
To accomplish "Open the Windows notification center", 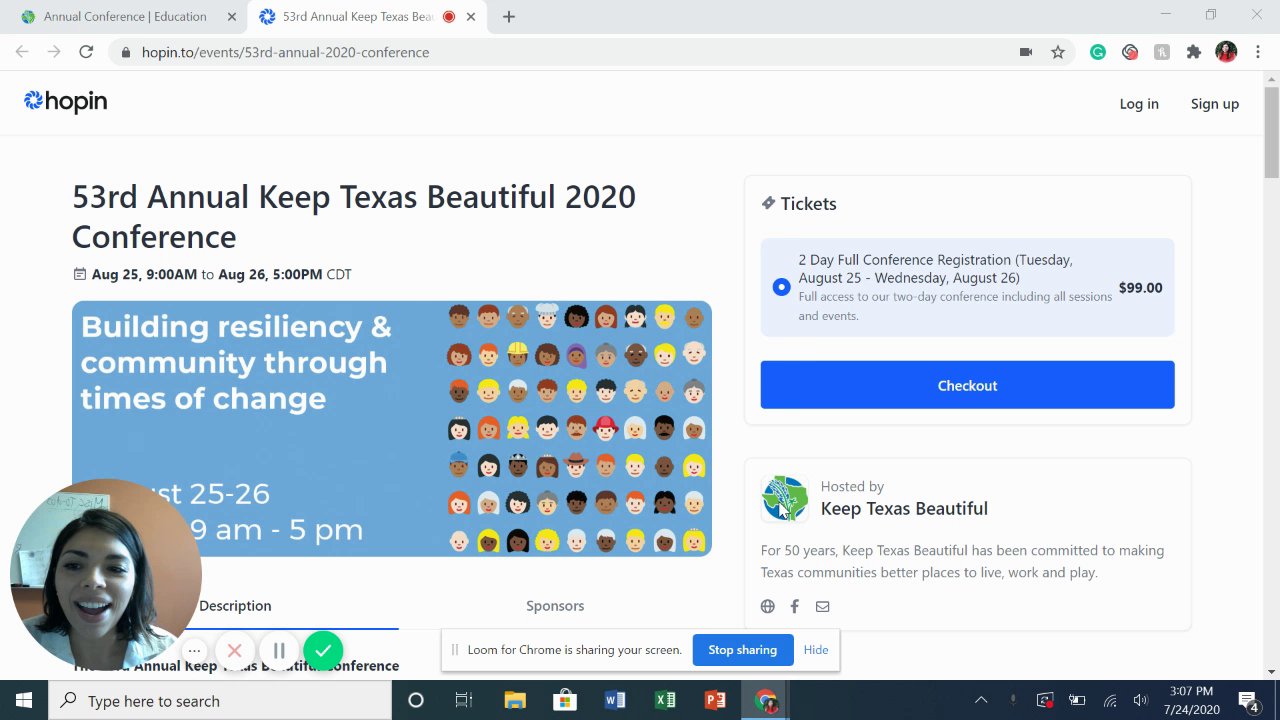I will [x=1249, y=700].
